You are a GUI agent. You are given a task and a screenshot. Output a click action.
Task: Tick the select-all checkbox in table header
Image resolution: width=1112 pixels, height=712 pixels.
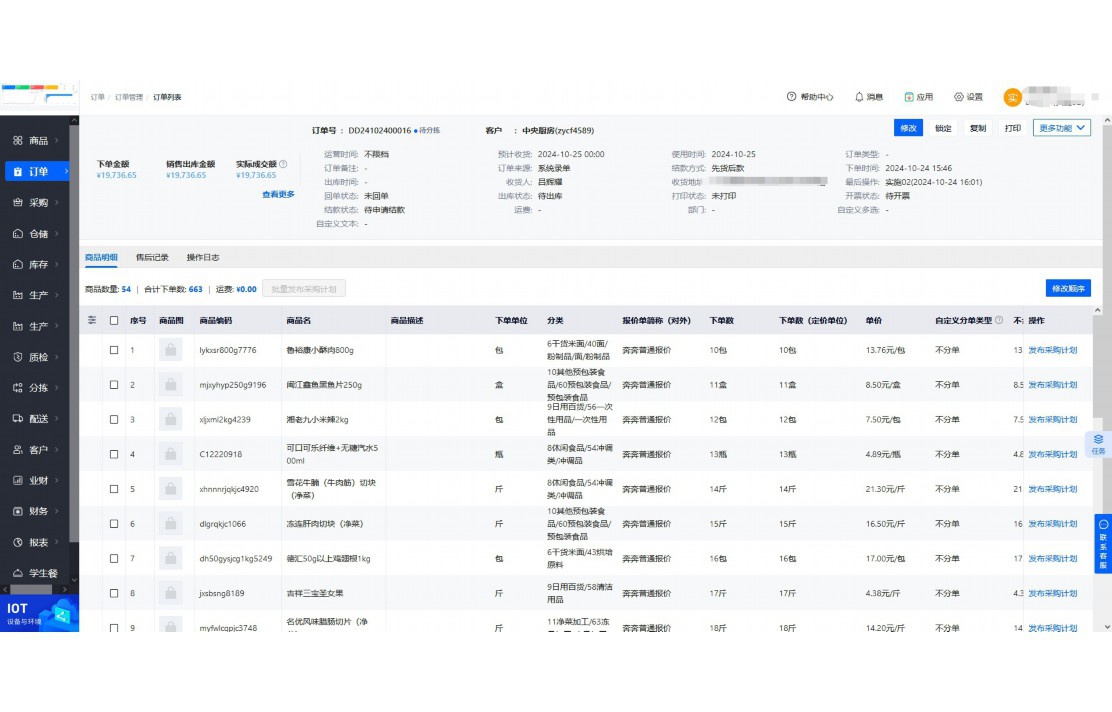pos(114,321)
